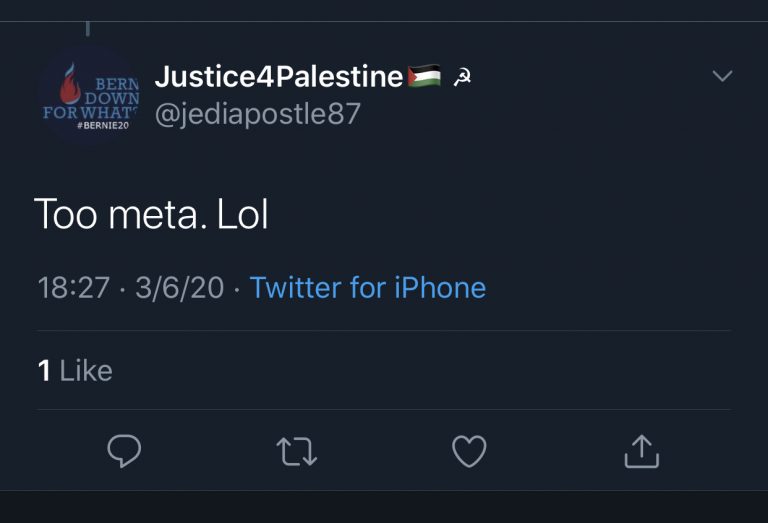Click the like count number 1
Viewport: 768px width, 523px height.
tap(44, 371)
